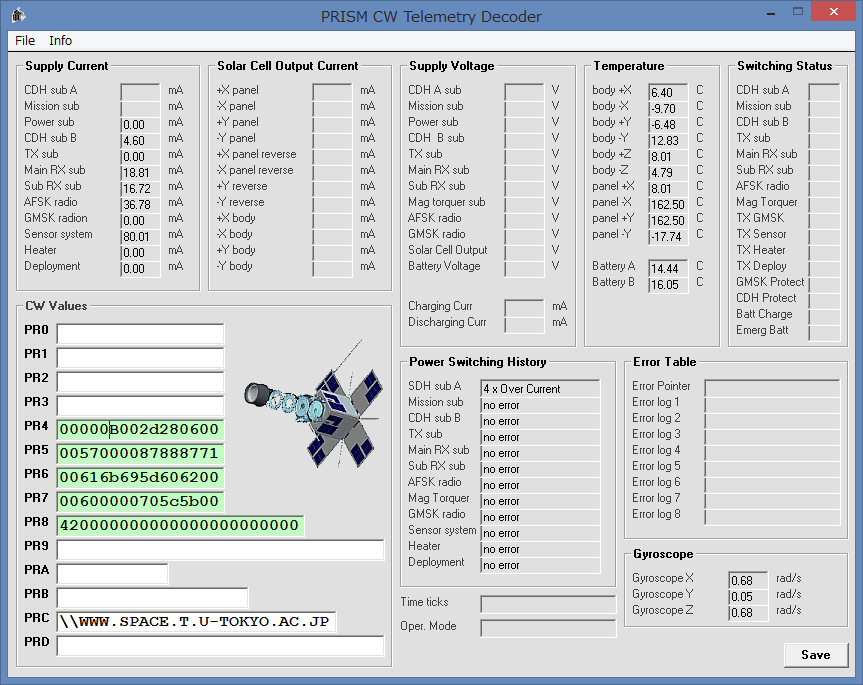Viewport: 863px width, 685px height.
Task: Click CDH sub A switching status field
Action: [824, 92]
